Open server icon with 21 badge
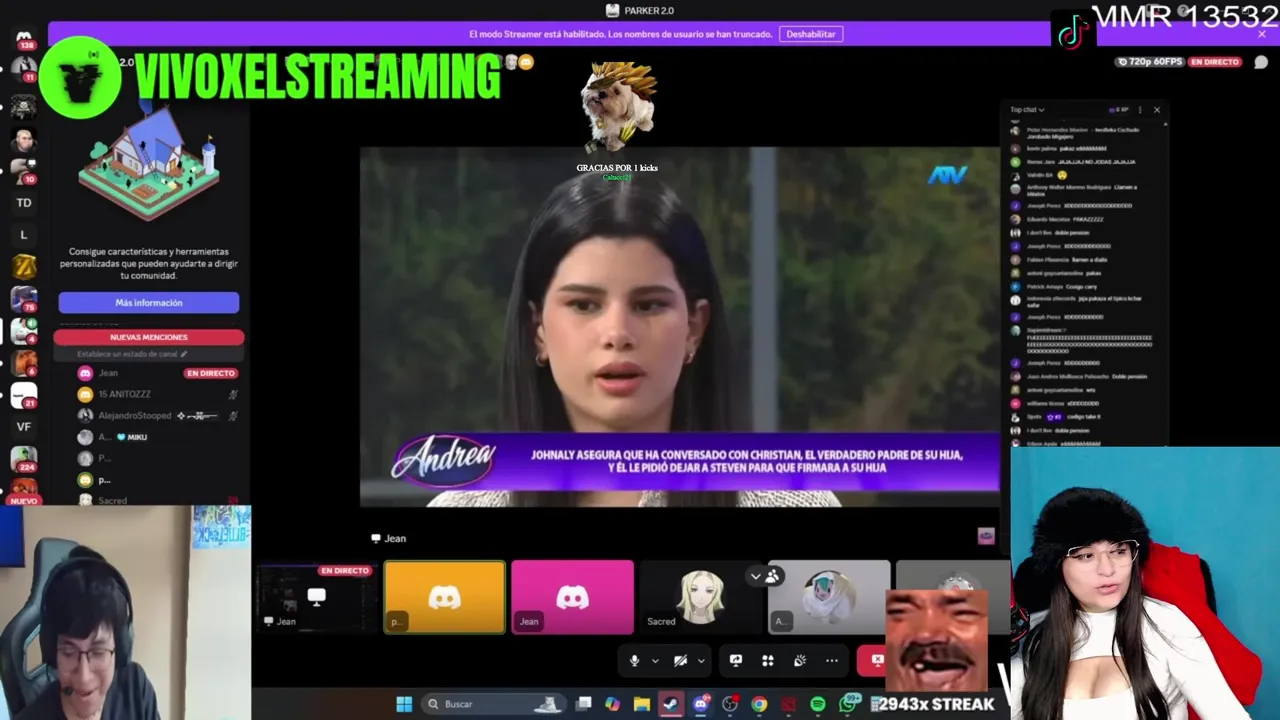 pyautogui.click(x=24, y=395)
